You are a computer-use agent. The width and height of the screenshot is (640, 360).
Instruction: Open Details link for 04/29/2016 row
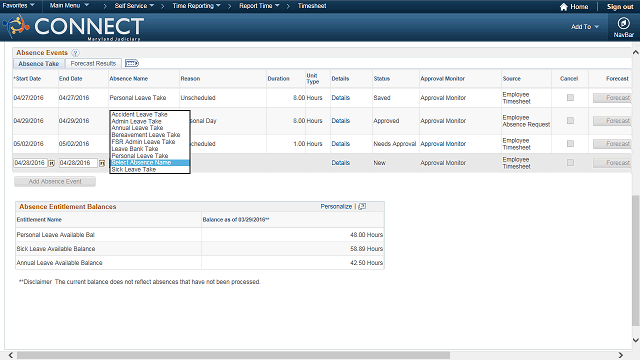pyautogui.click(x=340, y=121)
